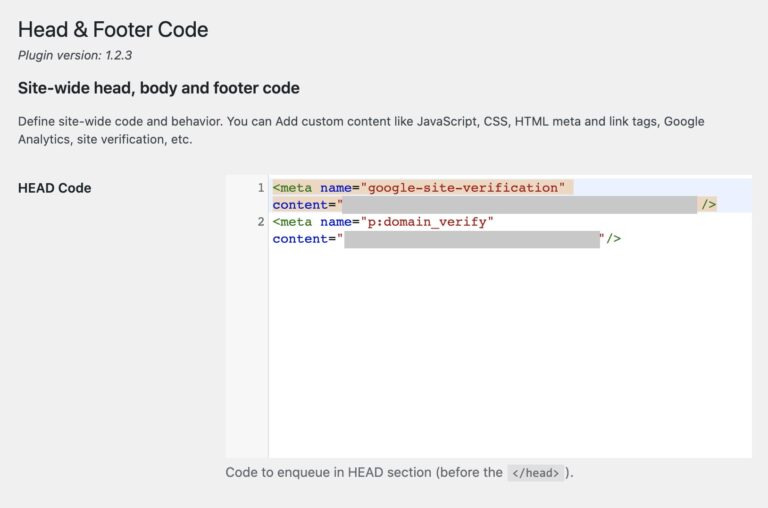
Task: Place cursor on second line's meta tag
Action: (x=294, y=222)
